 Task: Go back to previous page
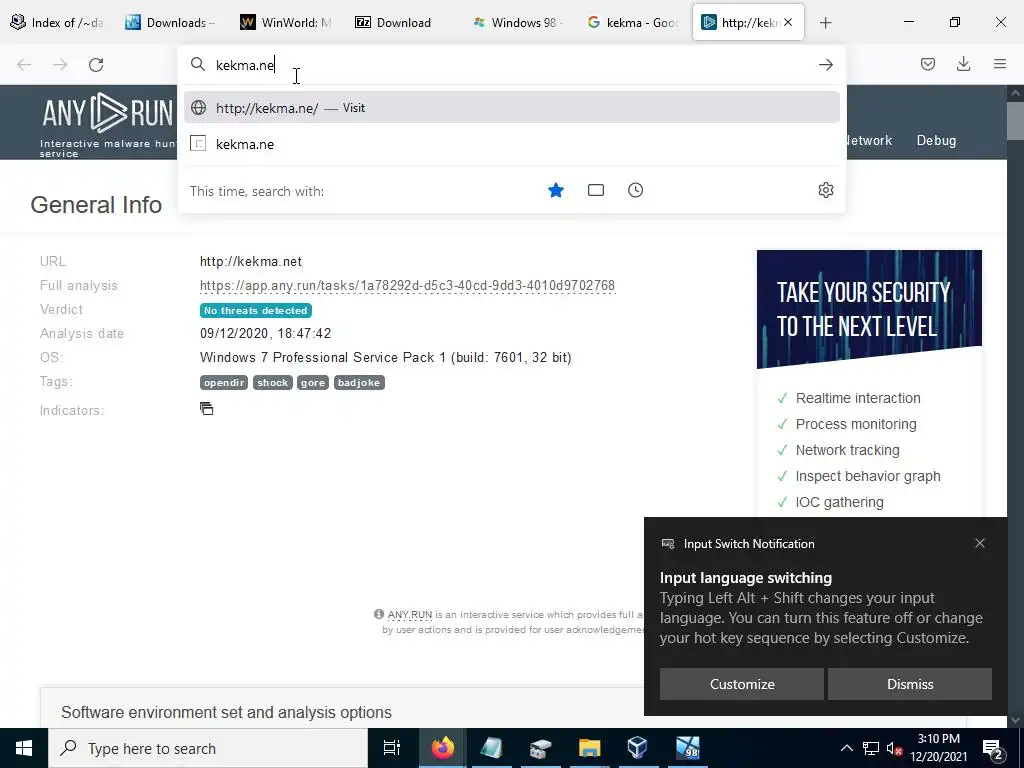[x=24, y=65]
